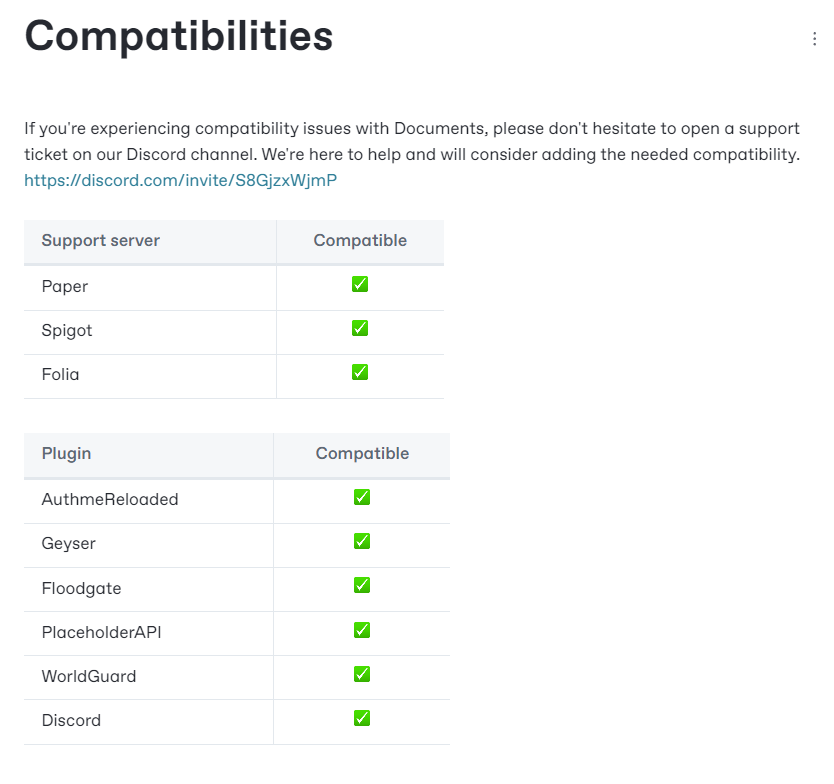Screen dimensions: 834x784
Task: Select the Support server column header
Action: (101, 240)
